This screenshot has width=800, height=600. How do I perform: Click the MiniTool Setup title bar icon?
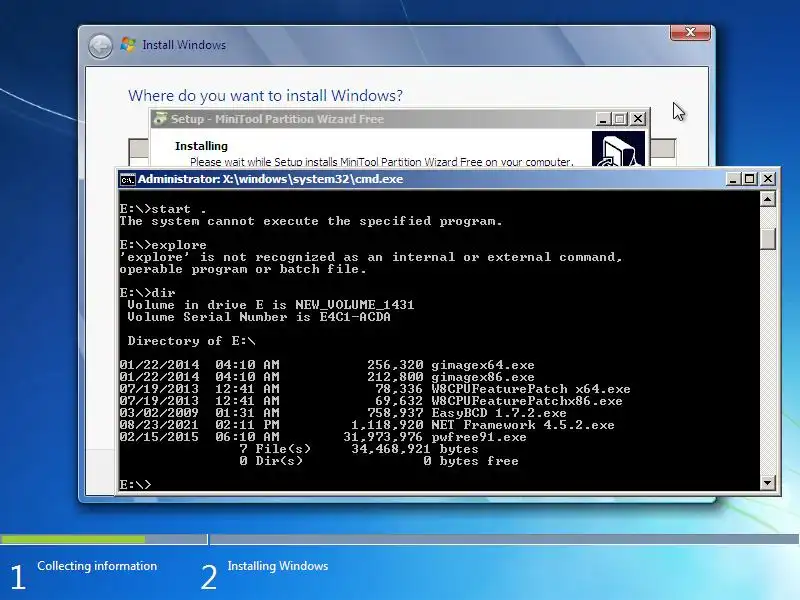tap(160, 119)
